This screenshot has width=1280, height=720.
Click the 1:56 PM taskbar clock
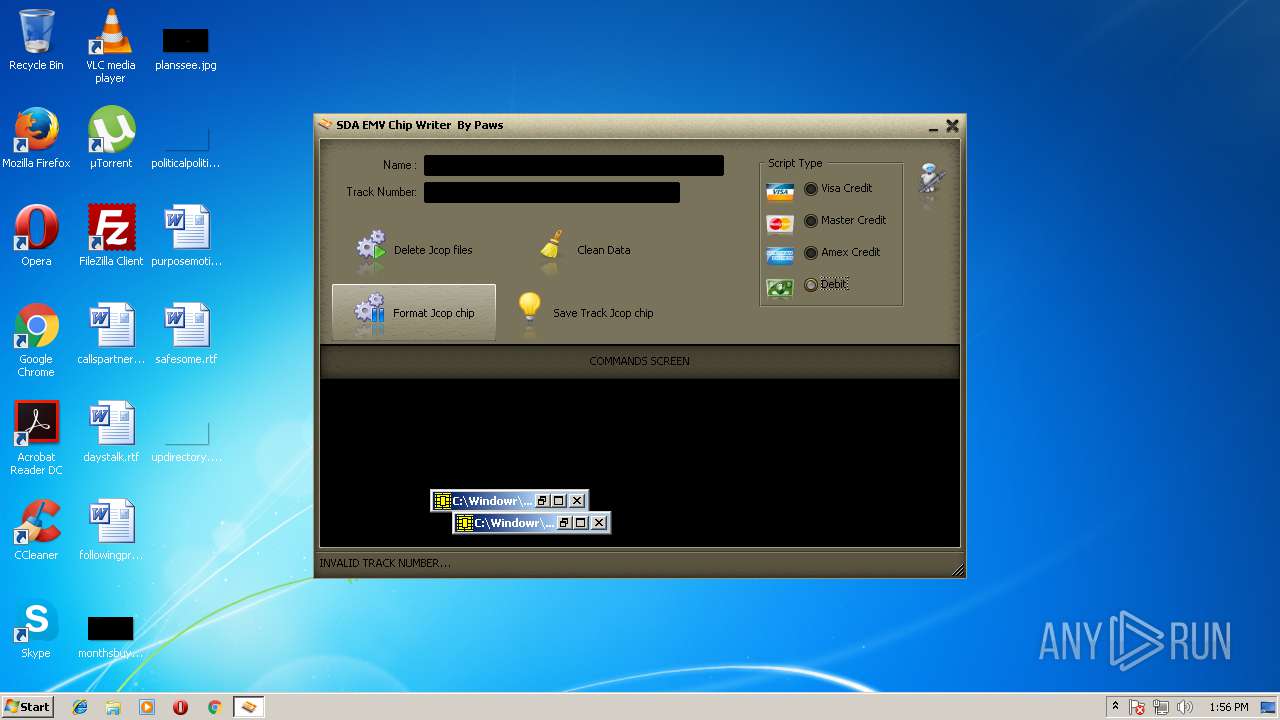coord(1228,707)
